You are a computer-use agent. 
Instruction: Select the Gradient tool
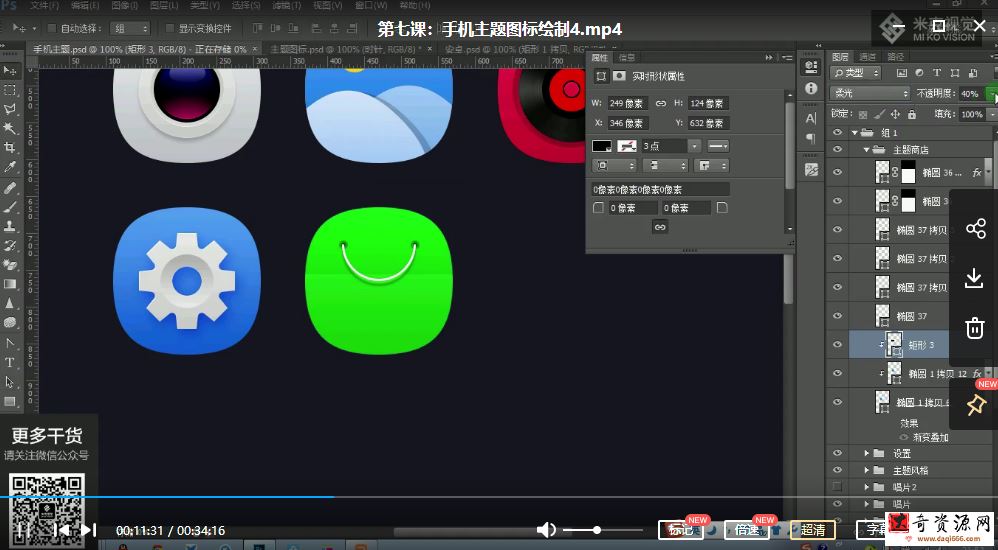tap(10, 284)
